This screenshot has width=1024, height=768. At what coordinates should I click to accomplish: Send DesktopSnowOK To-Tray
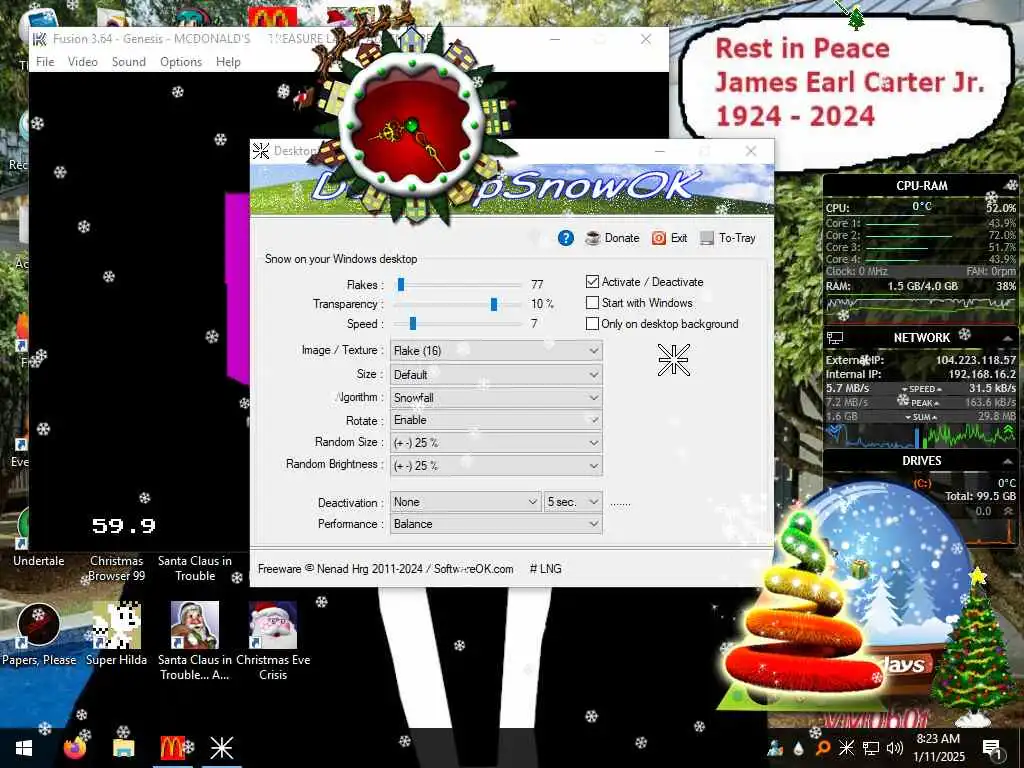click(x=728, y=238)
